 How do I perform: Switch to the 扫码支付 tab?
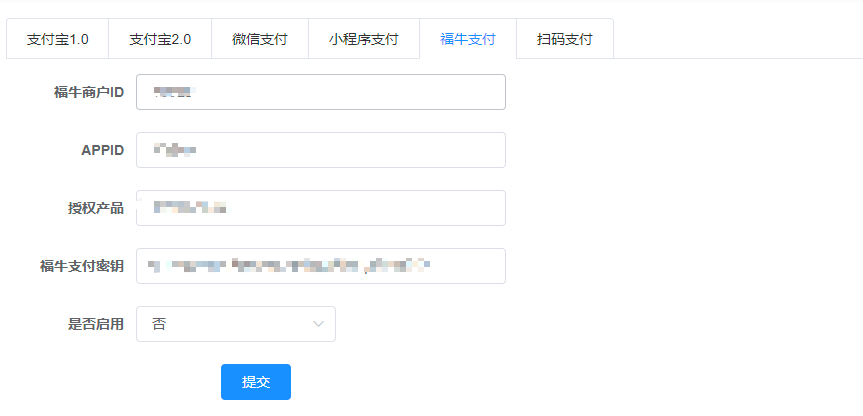(565, 40)
